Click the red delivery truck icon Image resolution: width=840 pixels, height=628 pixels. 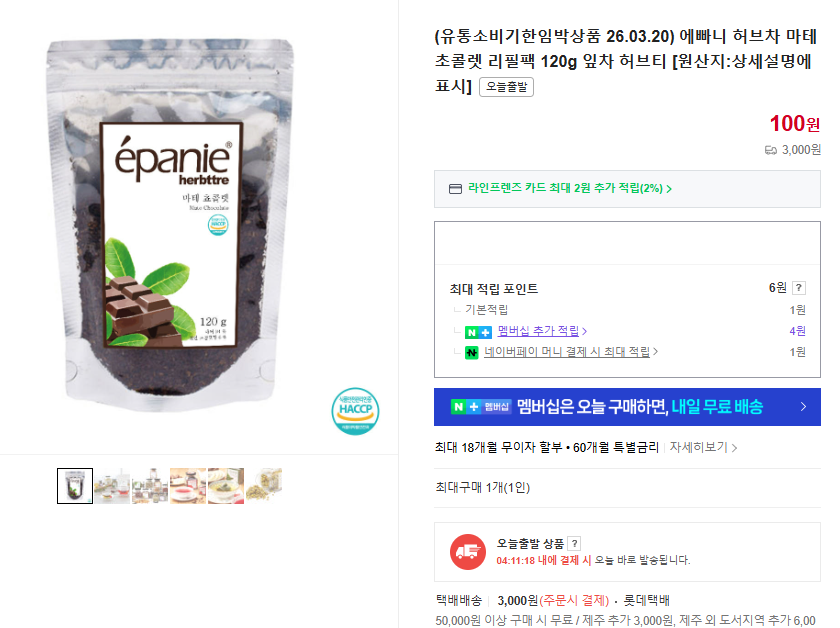tap(468, 552)
